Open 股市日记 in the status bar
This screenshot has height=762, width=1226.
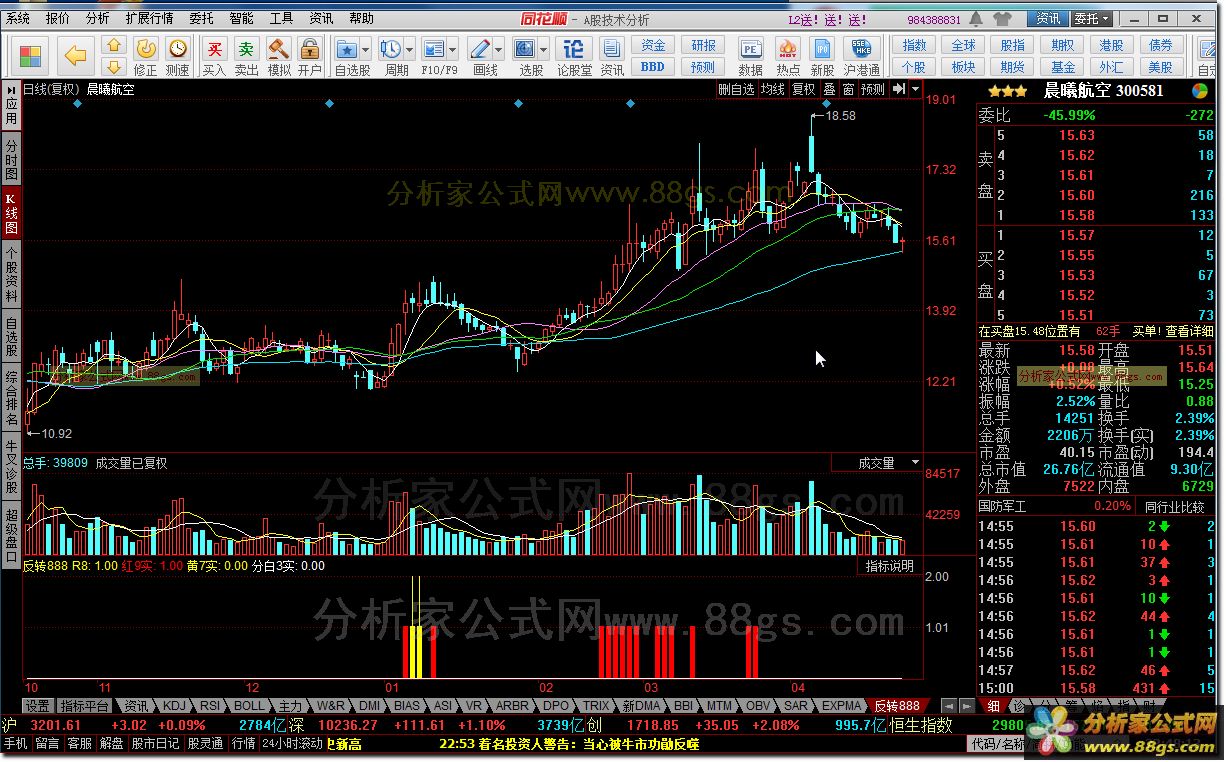pos(156,743)
